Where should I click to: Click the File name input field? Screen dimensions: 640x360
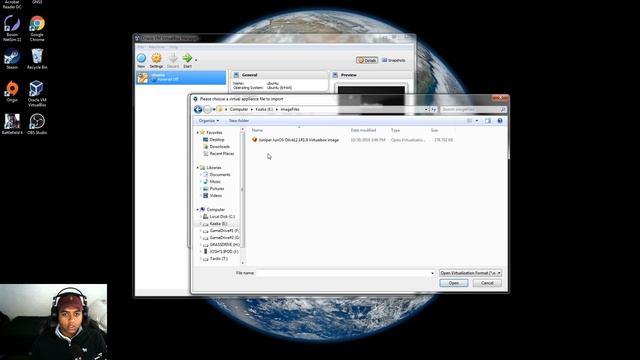(343, 273)
